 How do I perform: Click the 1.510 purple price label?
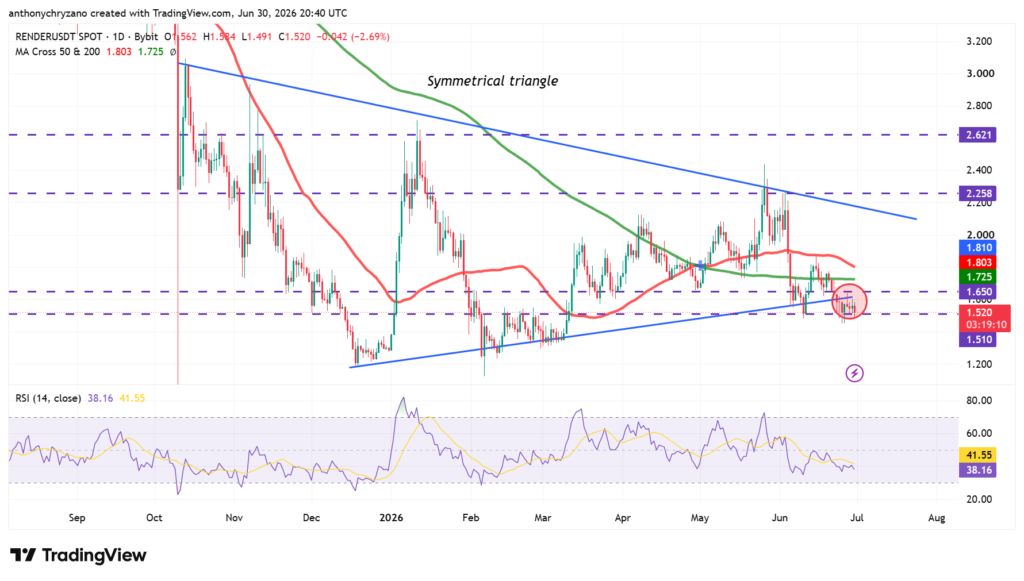[978, 339]
